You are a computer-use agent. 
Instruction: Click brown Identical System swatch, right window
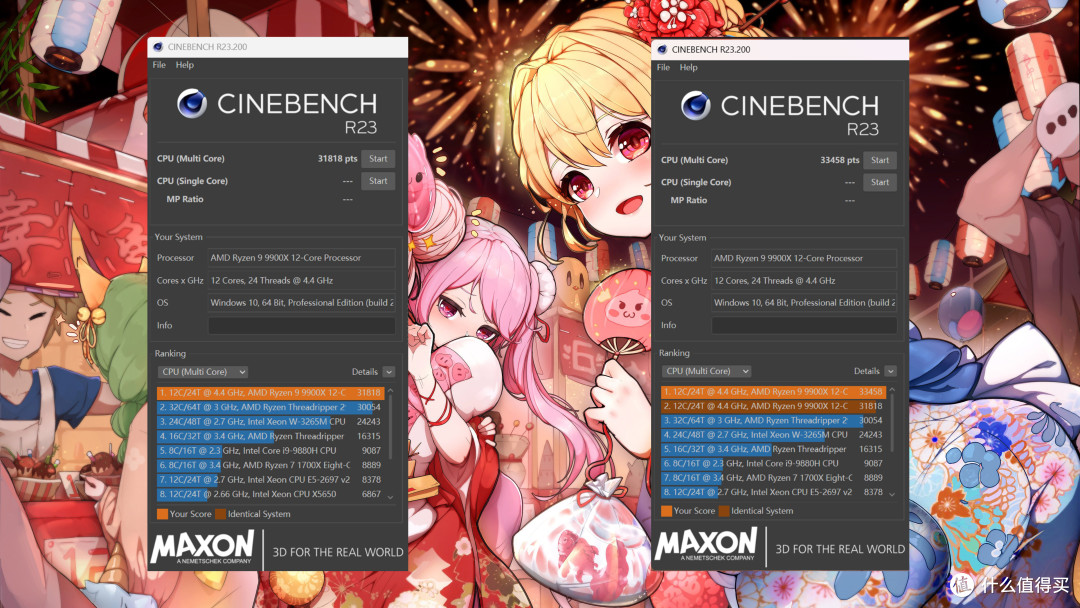[724, 511]
